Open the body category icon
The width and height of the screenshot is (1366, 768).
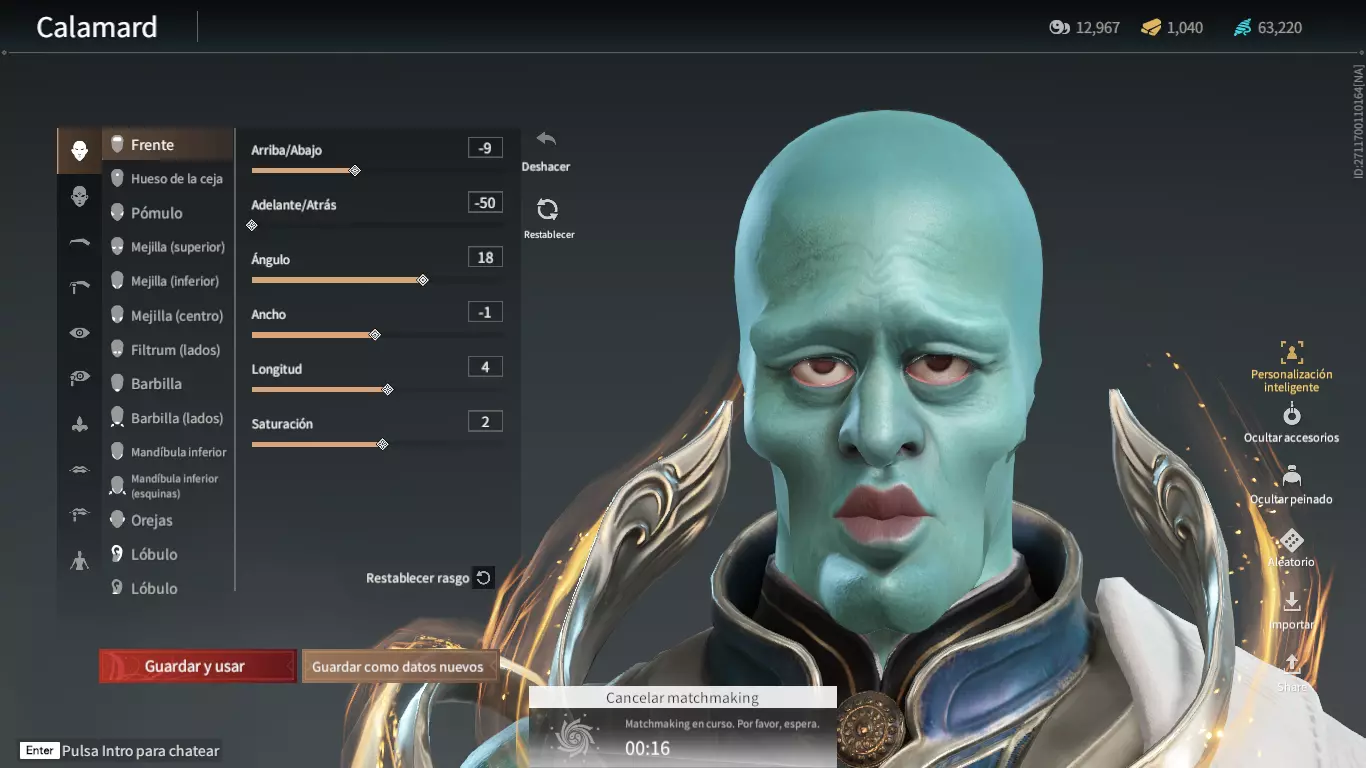[79, 561]
